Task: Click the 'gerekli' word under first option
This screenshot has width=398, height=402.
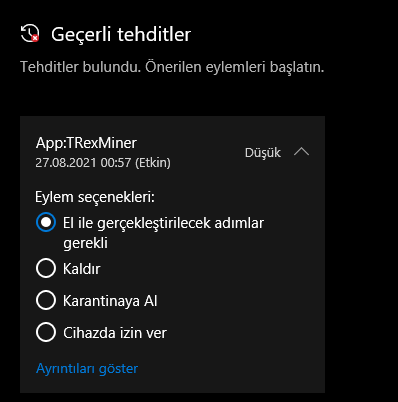Action: pyautogui.click(x=85, y=243)
